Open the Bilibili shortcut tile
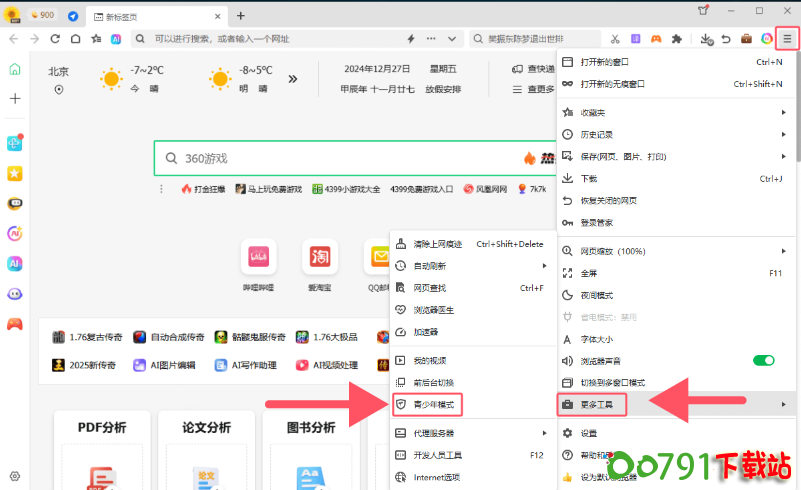801x490 pixels. click(x=258, y=257)
